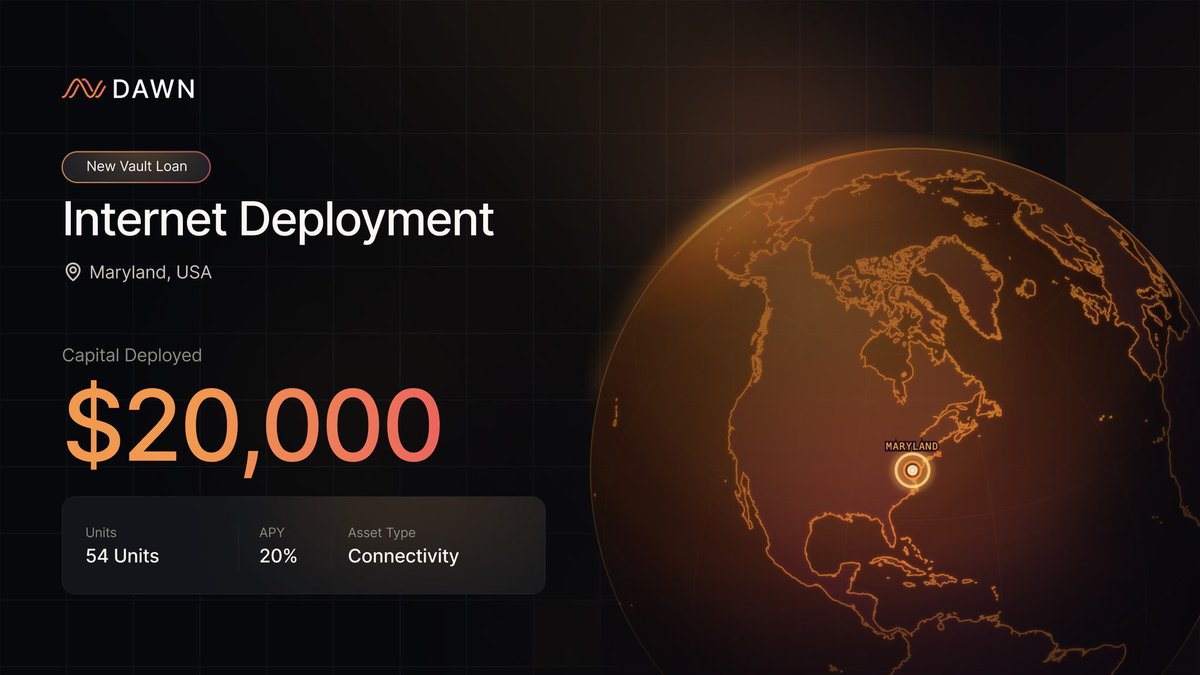Click the APY label
Viewport: 1200px width, 675px height.
pyautogui.click(x=272, y=533)
